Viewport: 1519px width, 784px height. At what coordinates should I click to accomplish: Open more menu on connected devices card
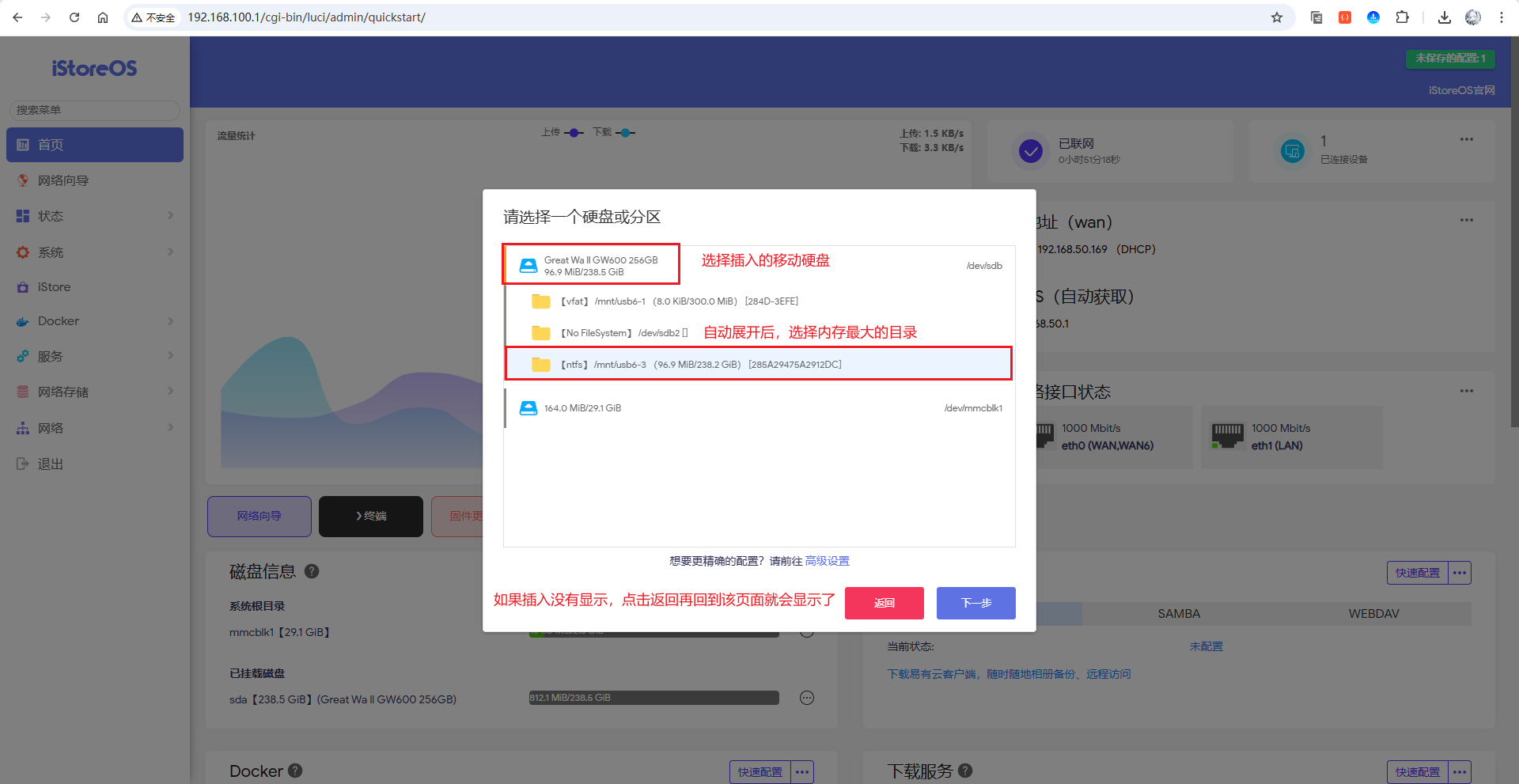1467,139
